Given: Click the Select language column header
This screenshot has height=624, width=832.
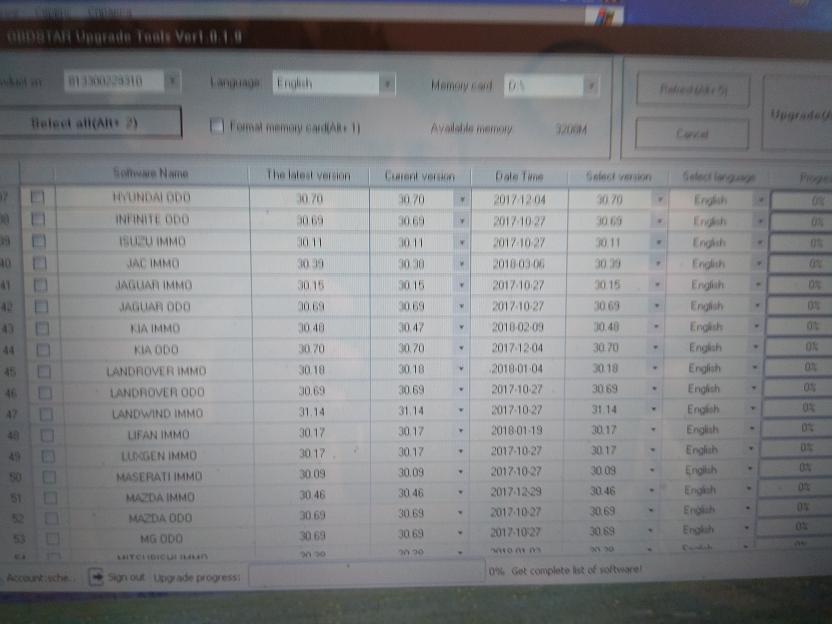Looking at the screenshot, I should (x=718, y=177).
